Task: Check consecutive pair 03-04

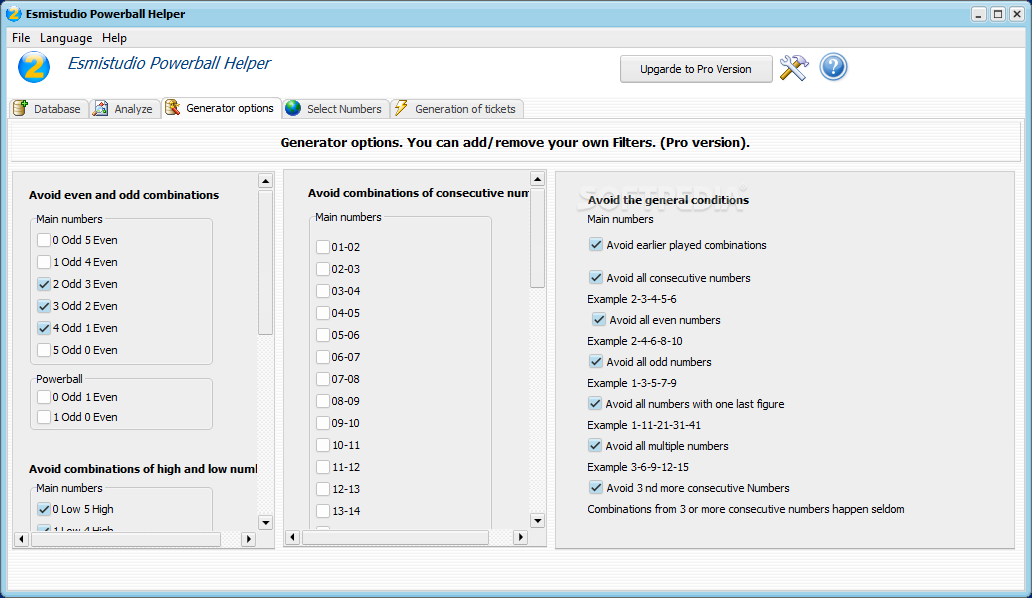Action: (x=323, y=291)
